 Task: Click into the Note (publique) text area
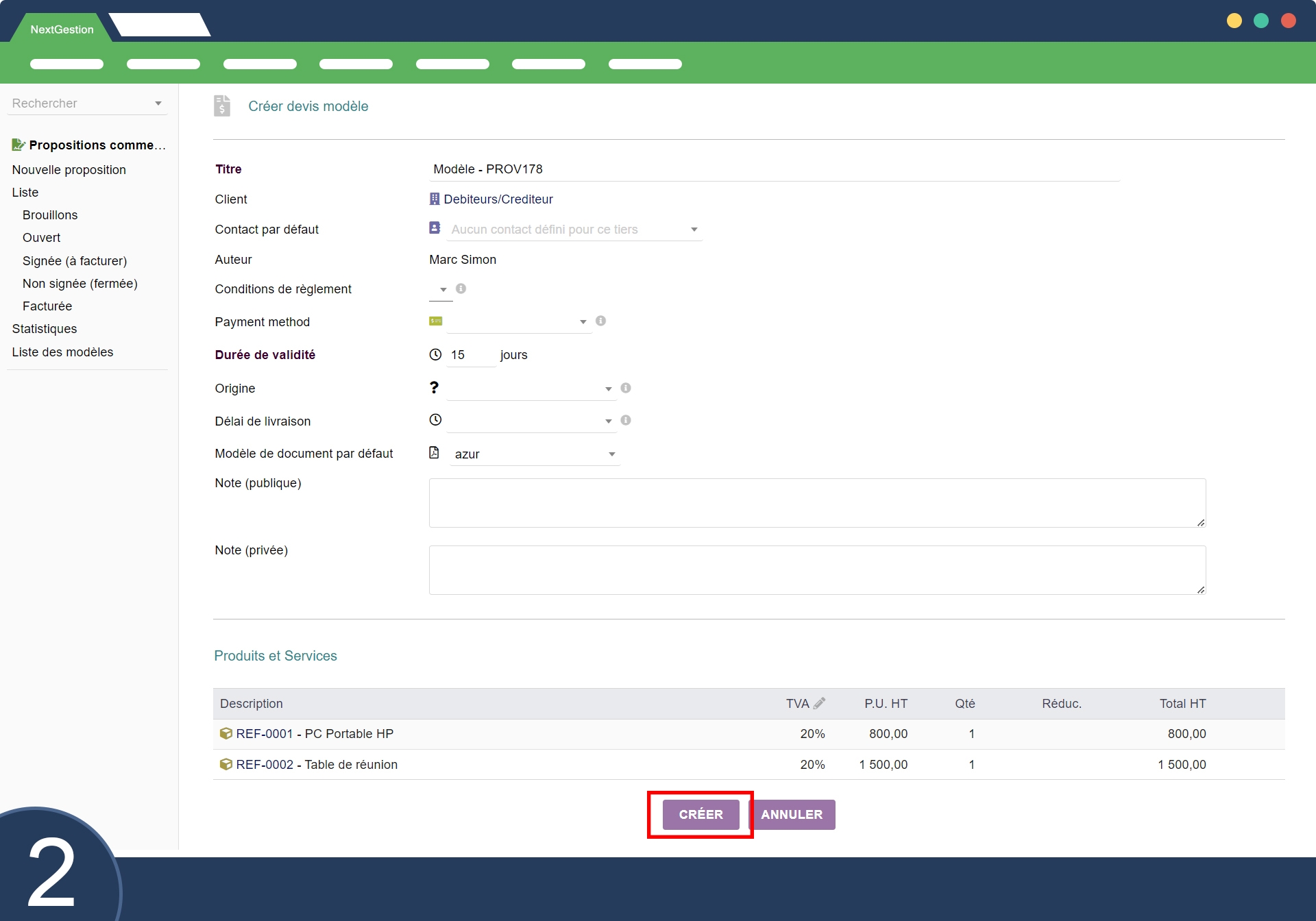[816, 502]
